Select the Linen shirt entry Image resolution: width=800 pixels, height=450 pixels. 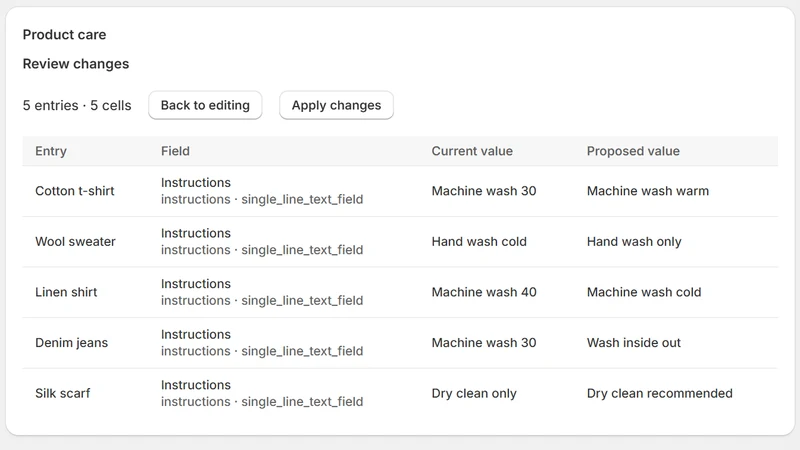(66, 292)
